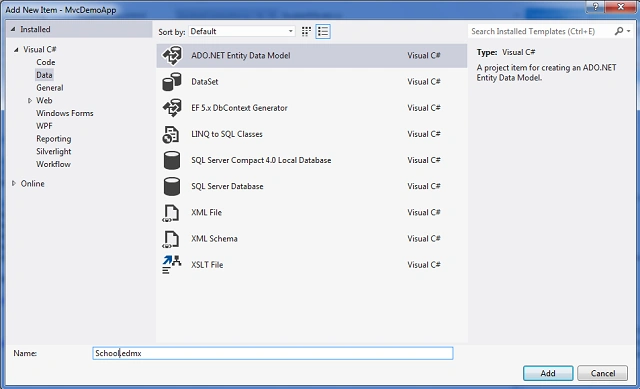Screen dimensions: 640x389
Task: Click the SQL Server Database cylinder icon
Action: click(x=172, y=187)
